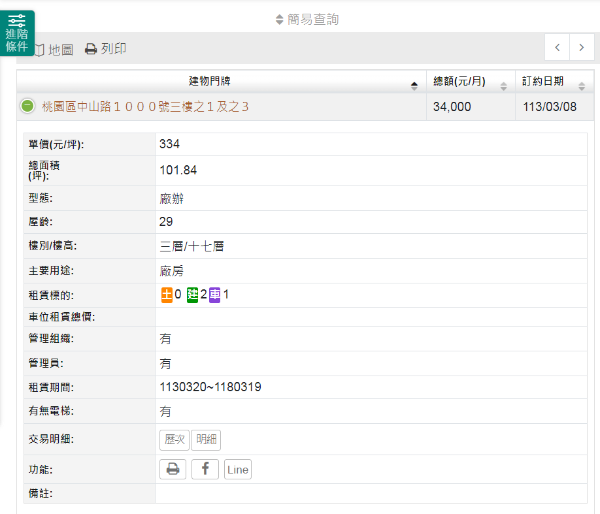Go to the next page arrow
The height and width of the screenshot is (514, 600).
[x=582, y=47]
